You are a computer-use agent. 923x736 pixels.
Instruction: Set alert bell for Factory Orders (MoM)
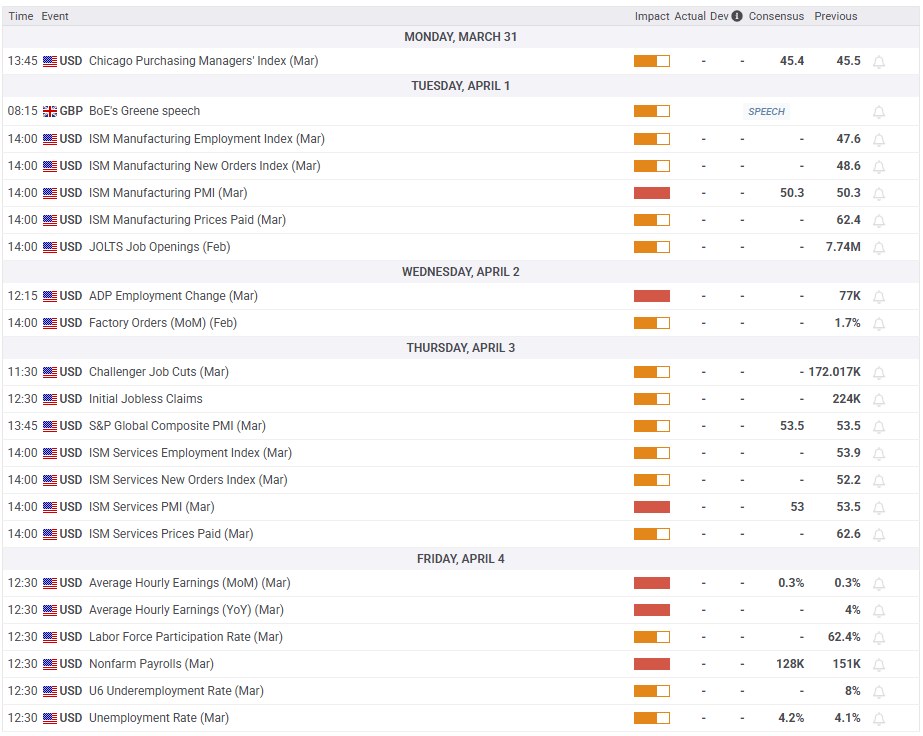click(x=879, y=324)
